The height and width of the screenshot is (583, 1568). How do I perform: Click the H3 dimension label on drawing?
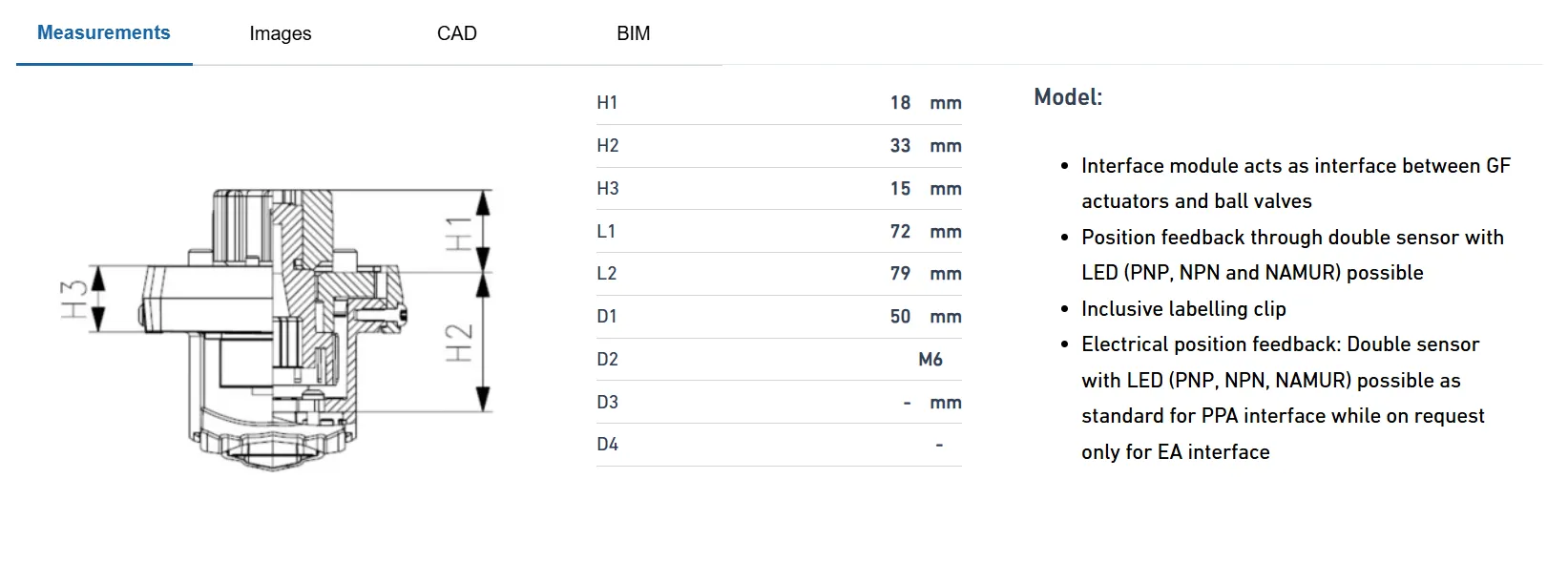tap(74, 300)
